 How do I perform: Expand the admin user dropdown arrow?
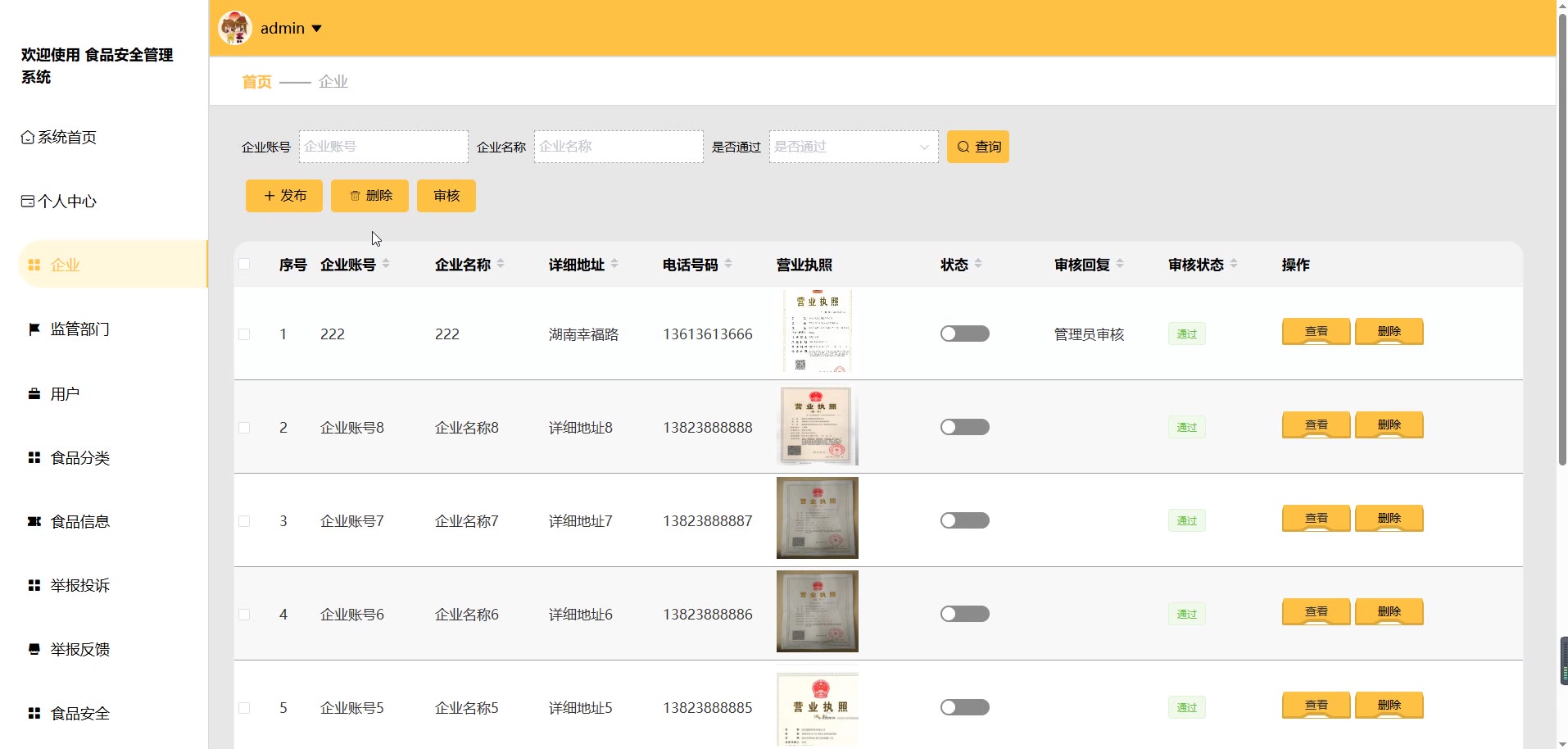pos(317,29)
